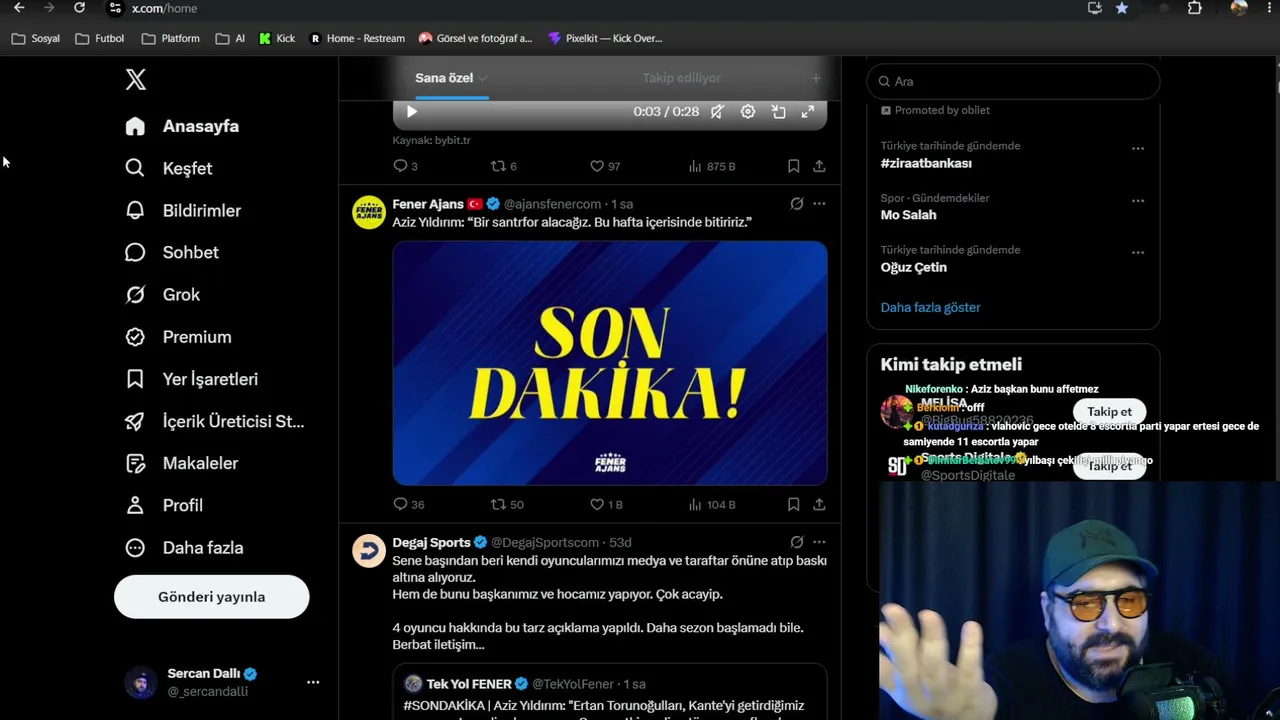Viewport: 1280px width, 720px height.
Task: Open the Platform bookmarks folder
Action: click(x=171, y=39)
